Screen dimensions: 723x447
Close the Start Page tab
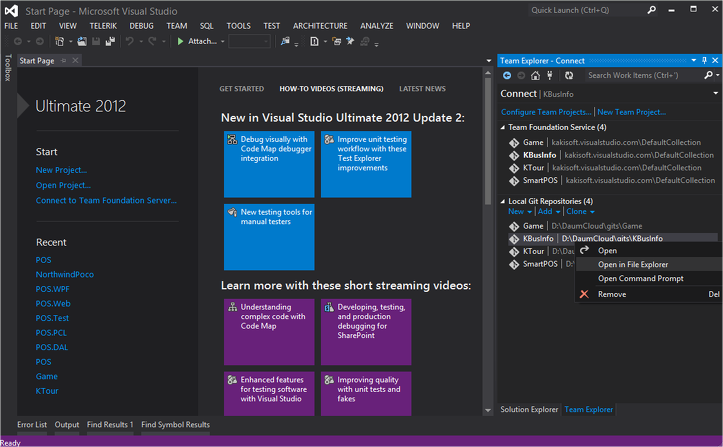(x=75, y=60)
